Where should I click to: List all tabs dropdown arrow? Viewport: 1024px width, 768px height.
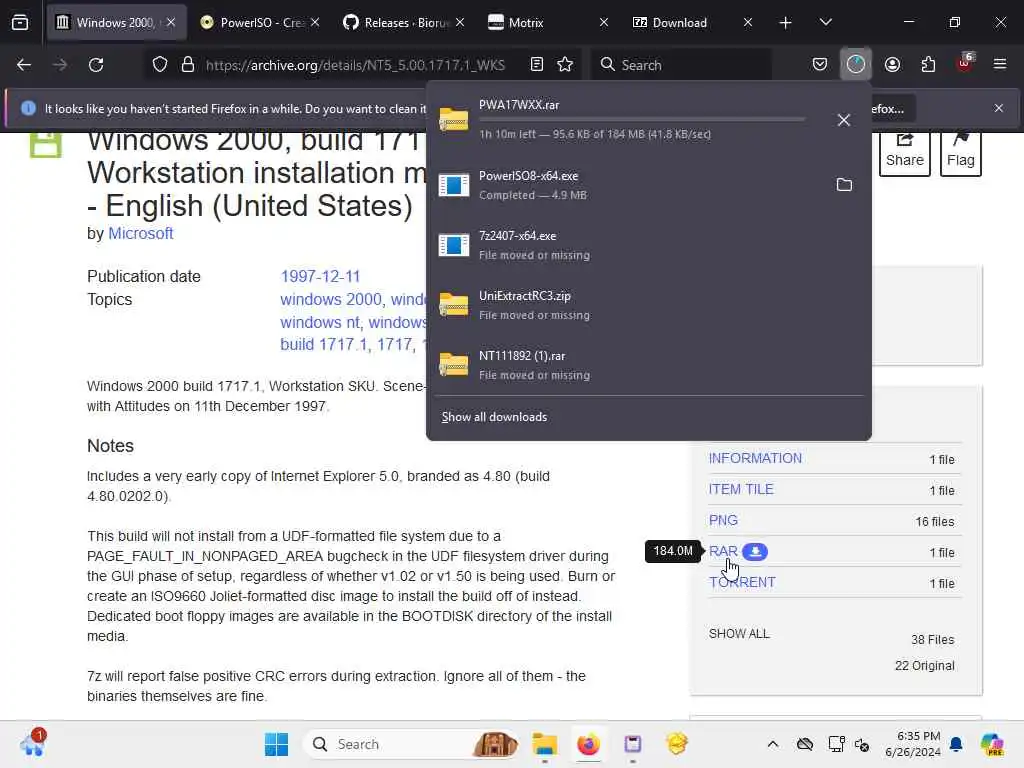(826, 23)
